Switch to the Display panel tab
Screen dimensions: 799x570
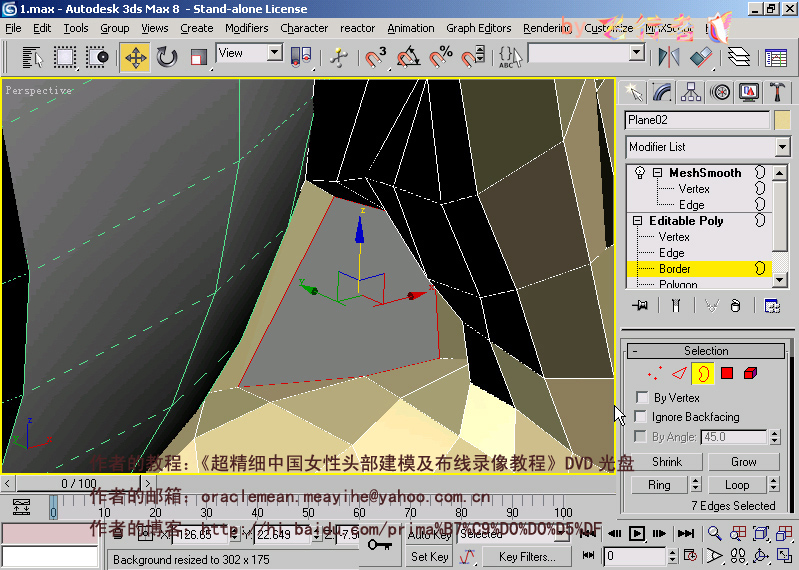pos(749,92)
